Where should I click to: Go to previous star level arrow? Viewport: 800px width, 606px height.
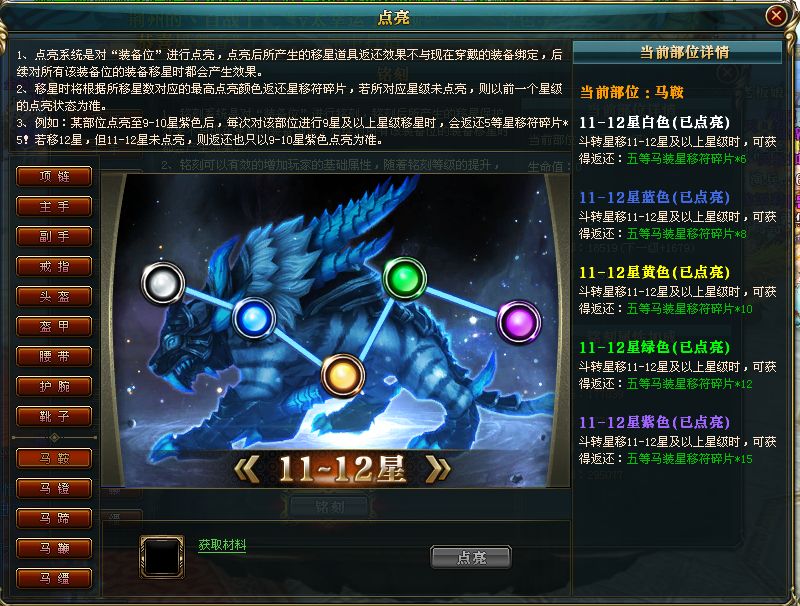pos(247,469)
